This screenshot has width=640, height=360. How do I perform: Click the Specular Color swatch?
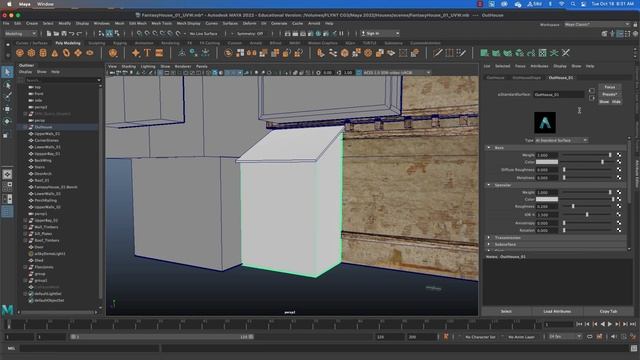tap(547, 199)
